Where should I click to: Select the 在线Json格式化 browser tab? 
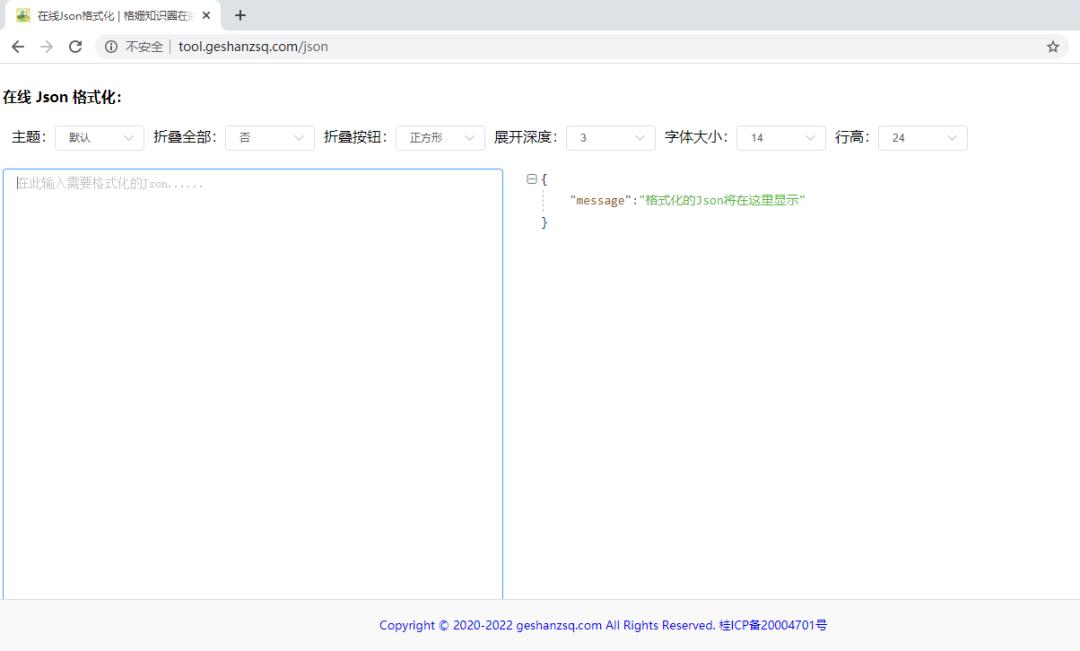(x=110, y=15)
